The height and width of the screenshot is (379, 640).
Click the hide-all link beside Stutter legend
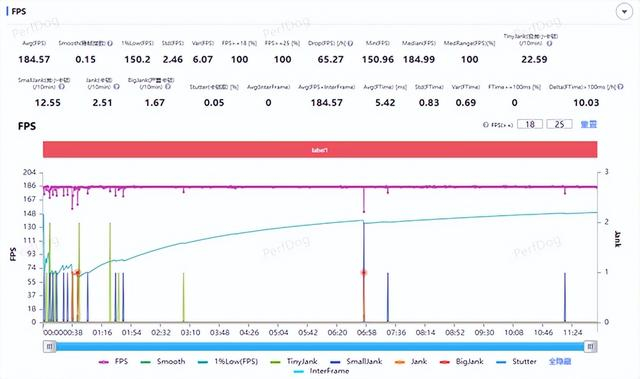pyautogui.click(x=560, y=361)
